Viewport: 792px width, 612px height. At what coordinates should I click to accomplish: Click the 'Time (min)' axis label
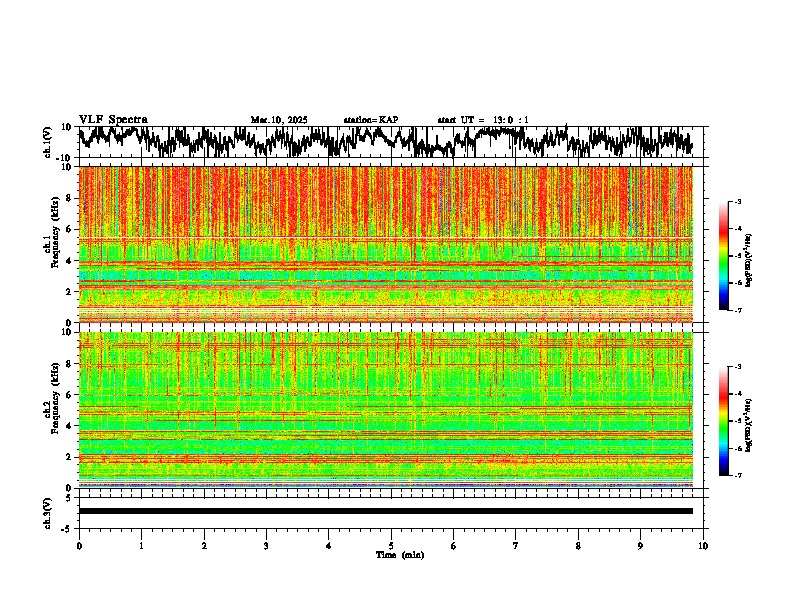(x=400, y=555)
